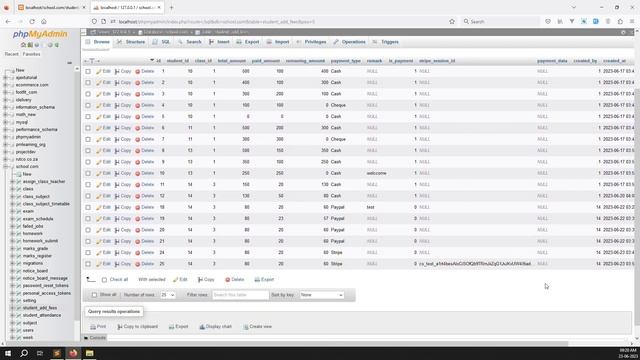
Task: Open the Firefox icon in the taskbar
Action: (x=73, y=353)
